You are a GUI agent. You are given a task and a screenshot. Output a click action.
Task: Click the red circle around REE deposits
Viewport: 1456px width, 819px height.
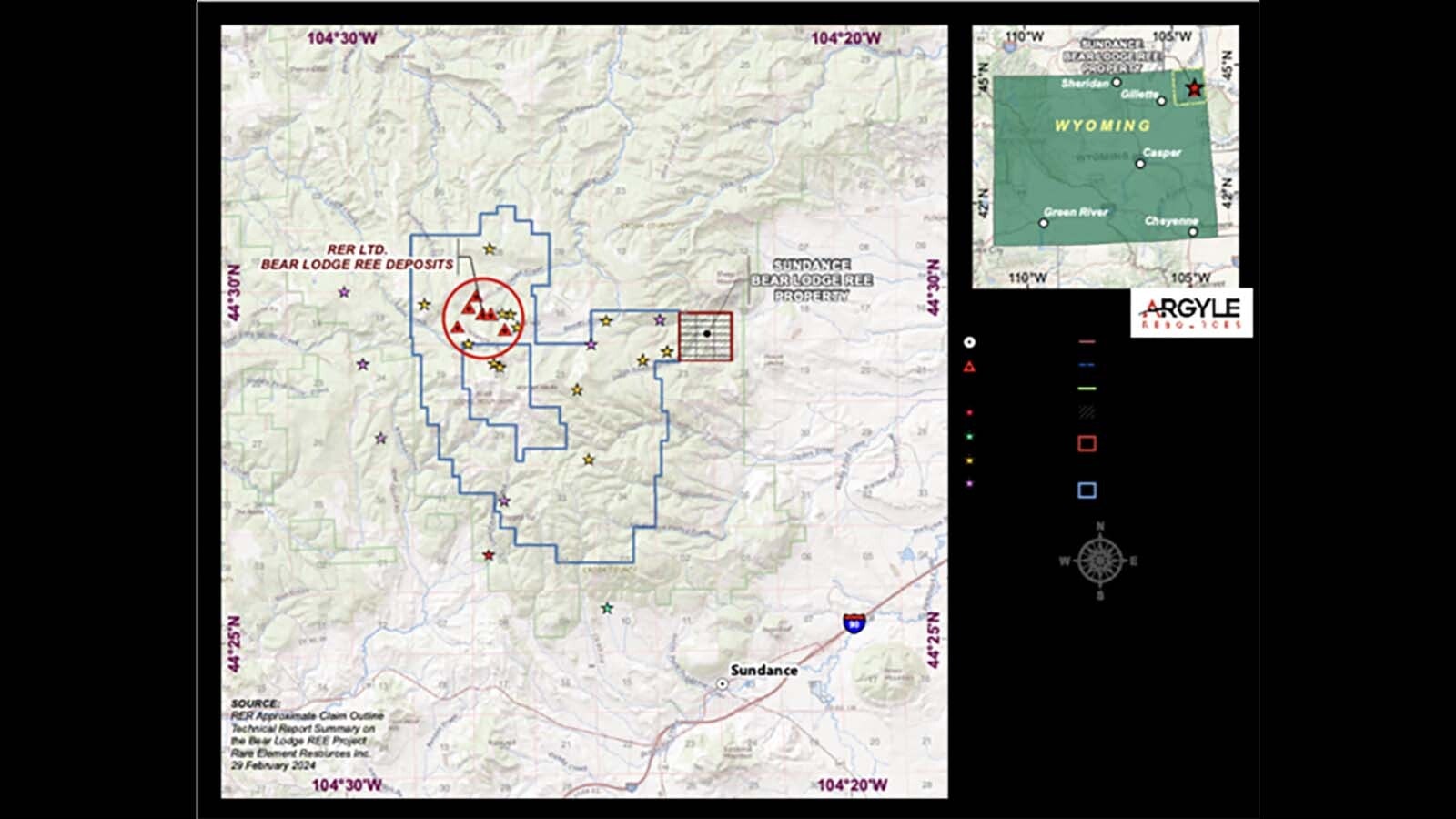pyautogui.click(x=483, y=318)
